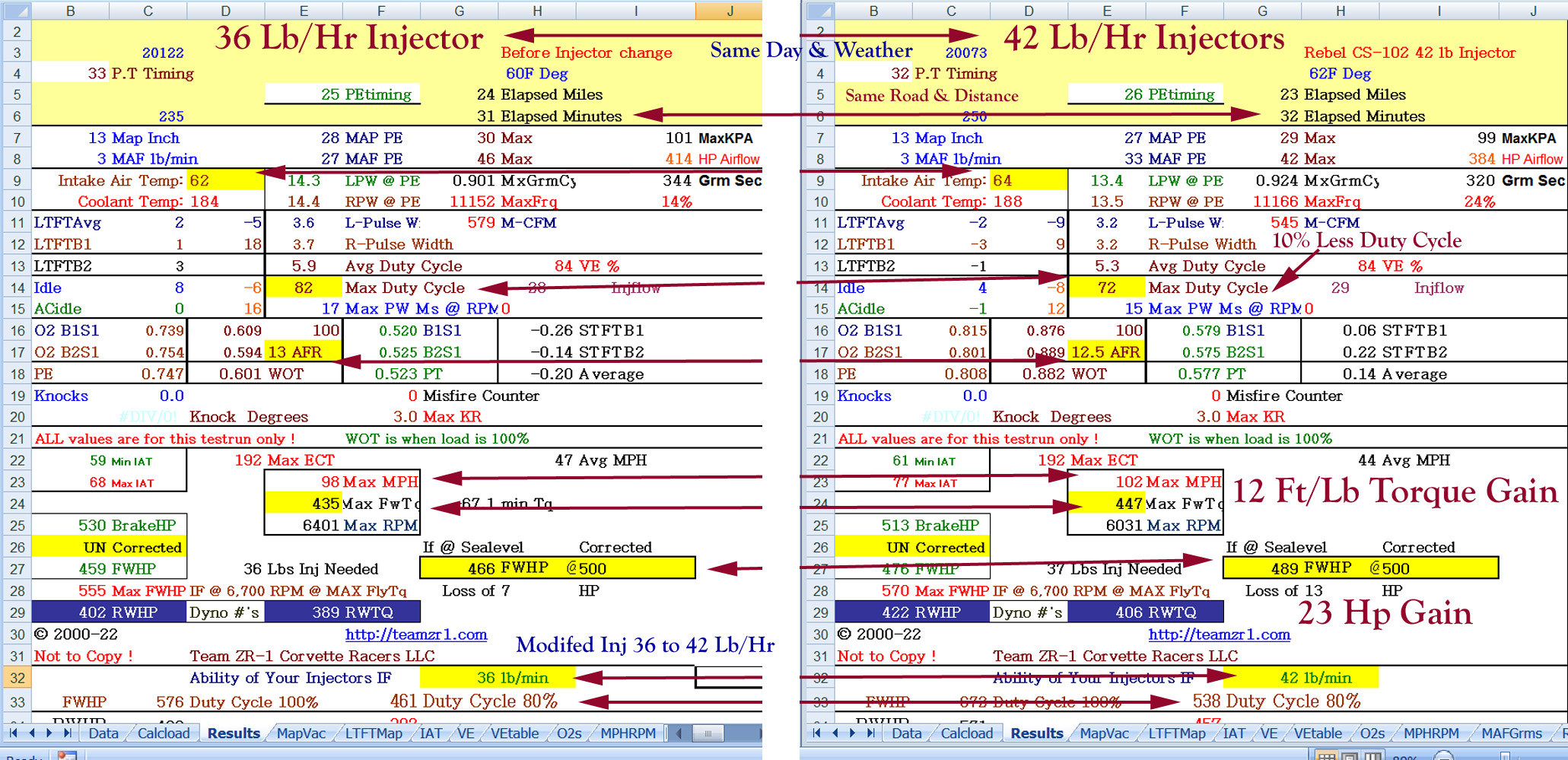Click the macro record icon beside Ready
The width and height of the screenshot is (1568, 760).
(67, 755)
